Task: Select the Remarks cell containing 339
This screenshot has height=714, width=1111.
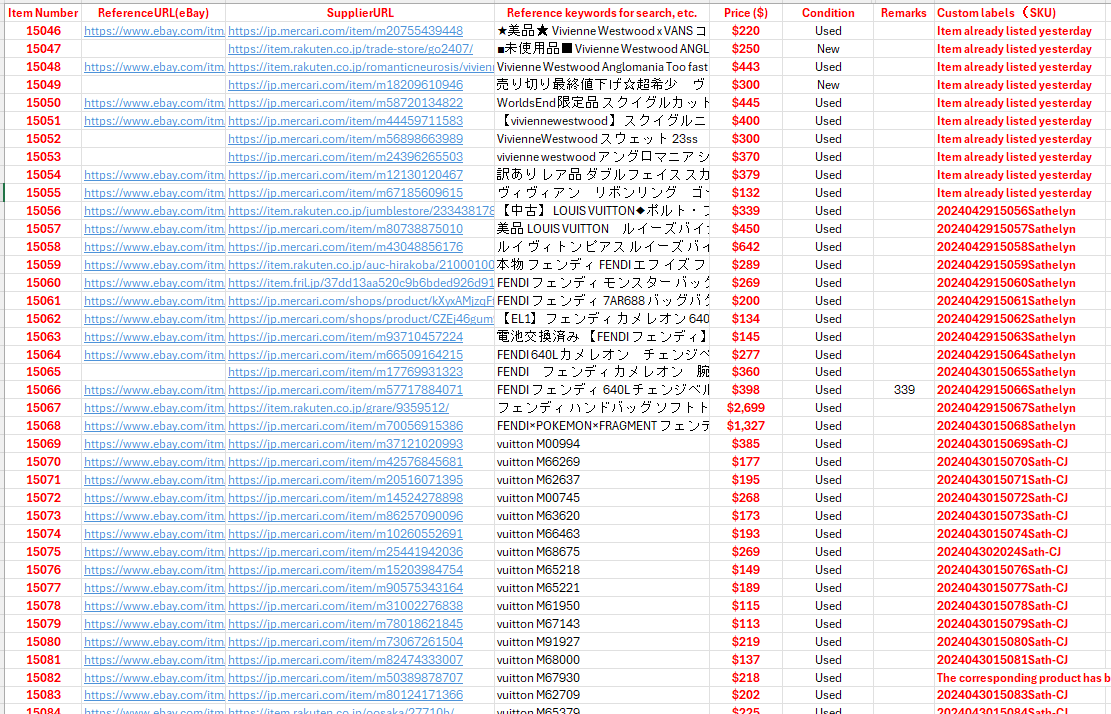Action: 903,390
